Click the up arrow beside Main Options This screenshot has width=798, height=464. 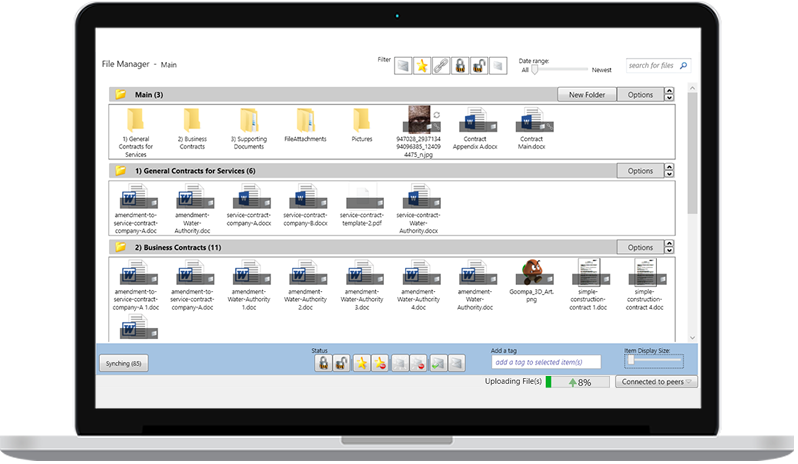[669, 91]
